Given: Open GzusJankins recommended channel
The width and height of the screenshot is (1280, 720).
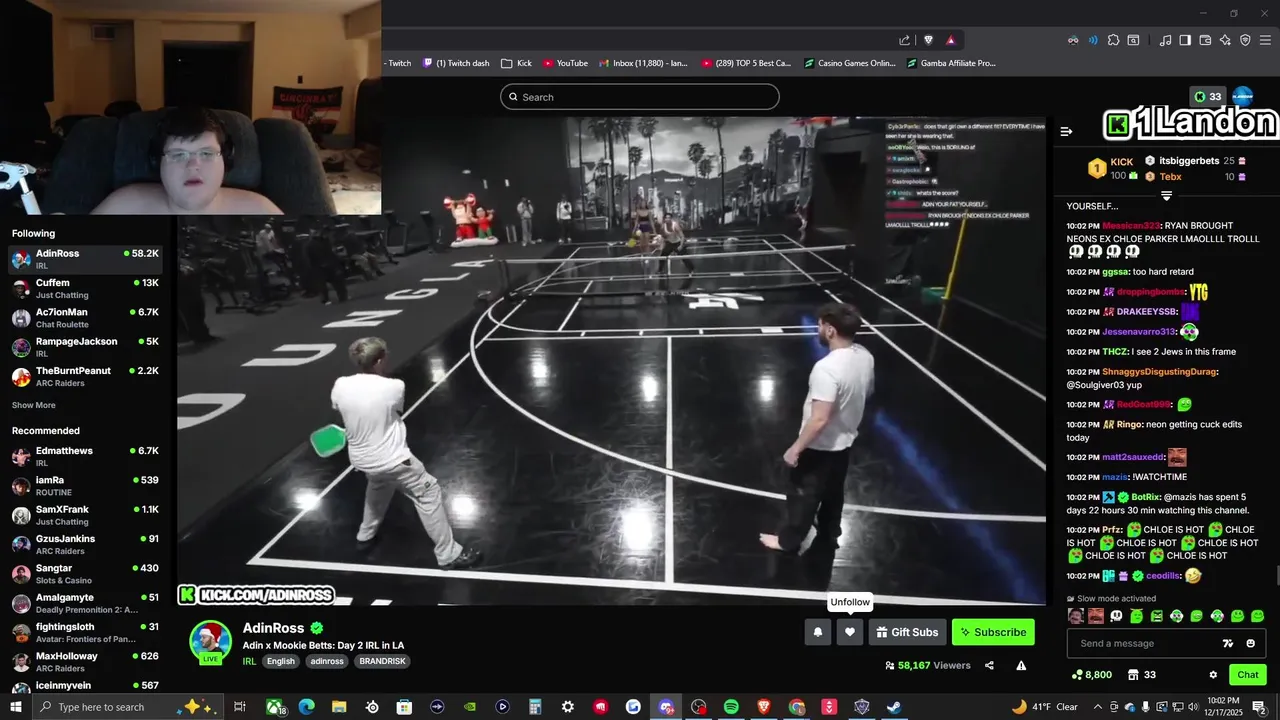Looking at the screenshot, I should tap(85, 545).
